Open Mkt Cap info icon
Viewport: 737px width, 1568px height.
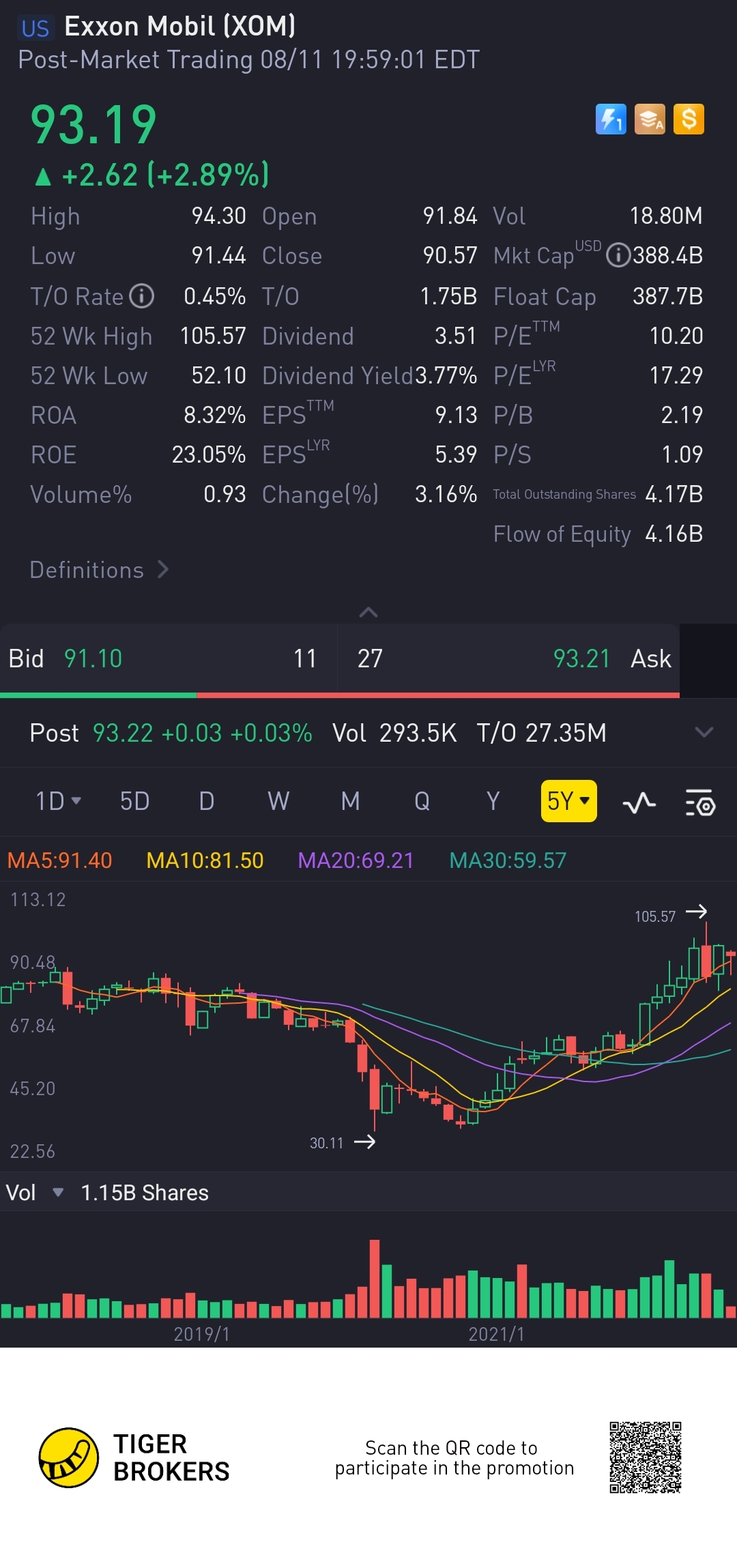[x=618, y=255]
